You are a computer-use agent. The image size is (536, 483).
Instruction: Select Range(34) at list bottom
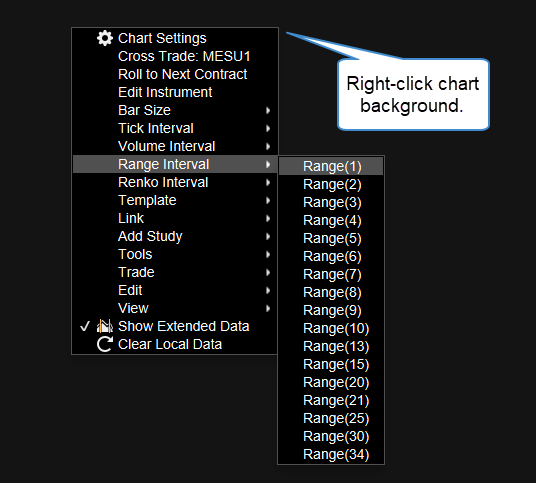331,454
